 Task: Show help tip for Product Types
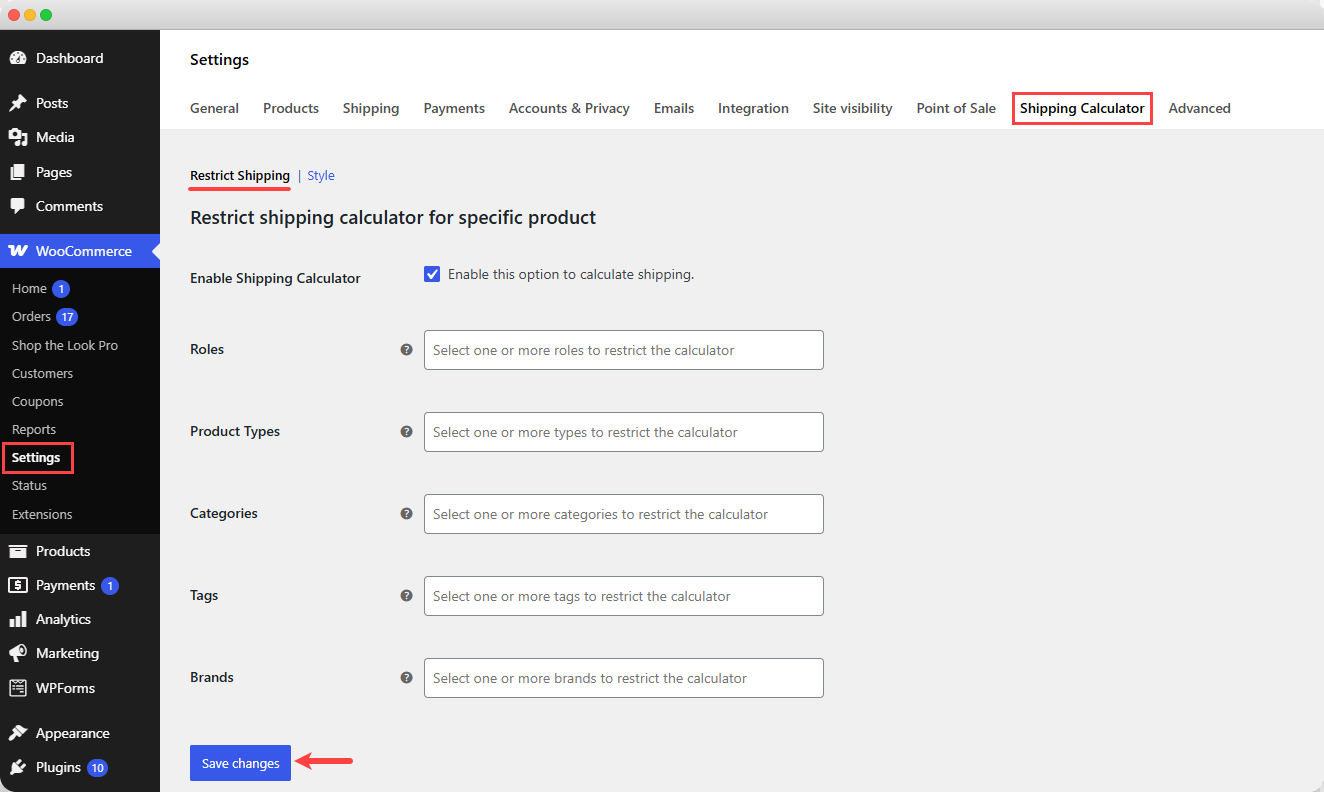pyautogui.click(x=406, y=432)
